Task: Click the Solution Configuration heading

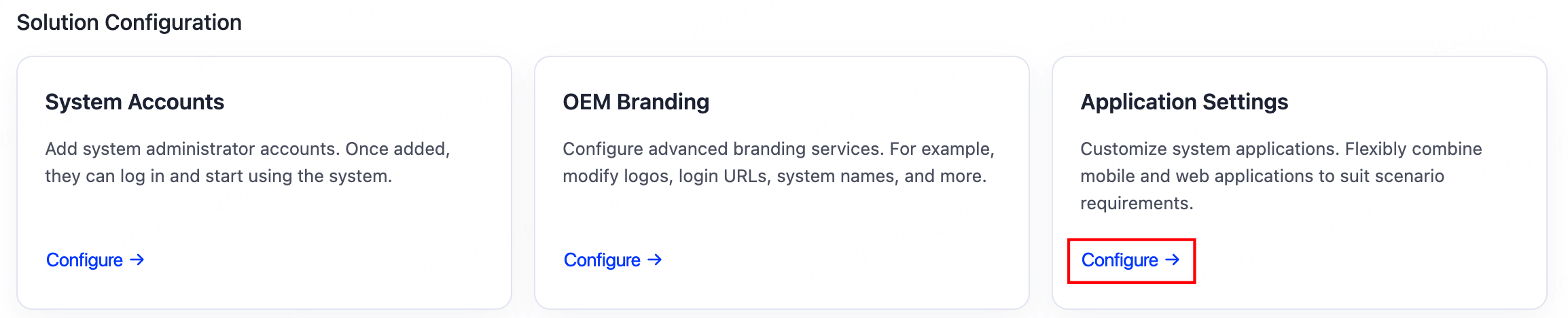Action: pos(129,22)
